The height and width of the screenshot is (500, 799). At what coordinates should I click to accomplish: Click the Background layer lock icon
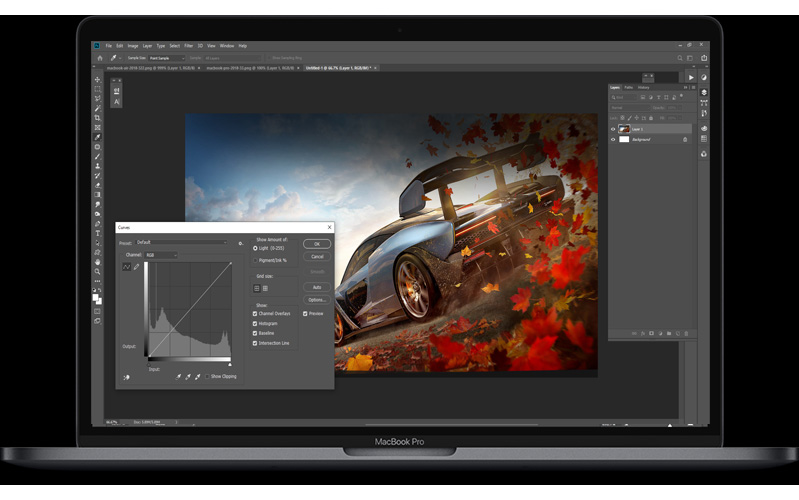coord(685,139)
